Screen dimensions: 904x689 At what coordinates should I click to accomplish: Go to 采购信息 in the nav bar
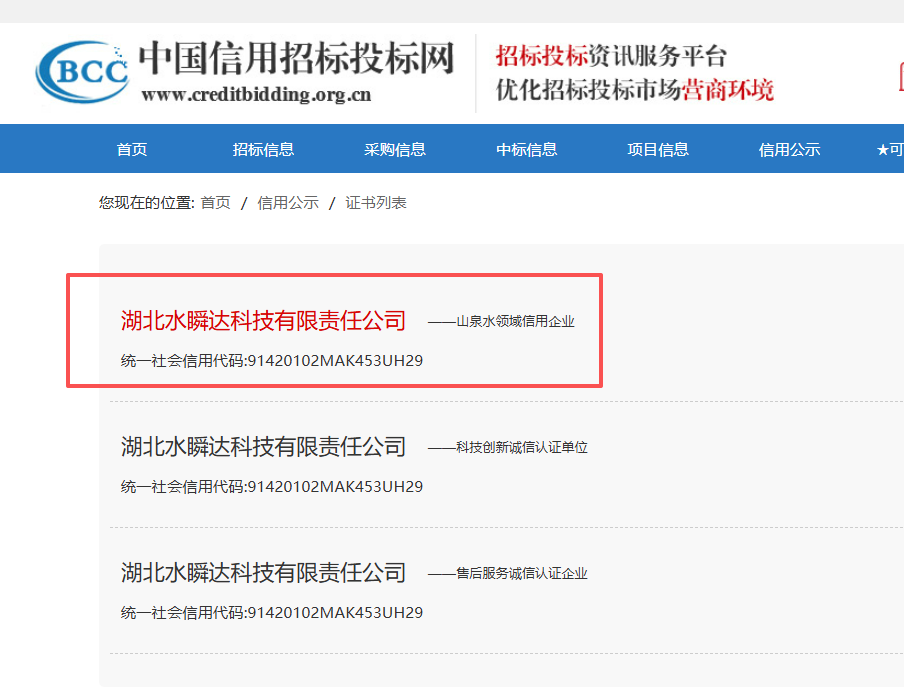pyautogui.click(x=395, y=149)
